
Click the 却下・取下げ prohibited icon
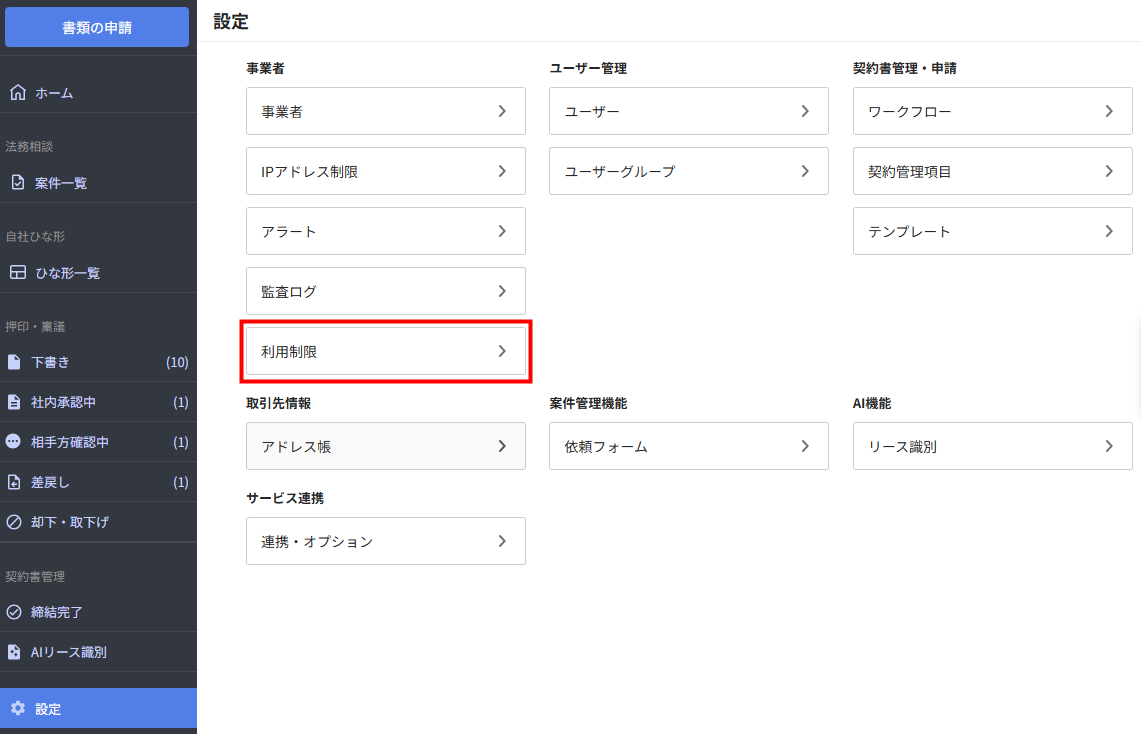click(14, 522)
